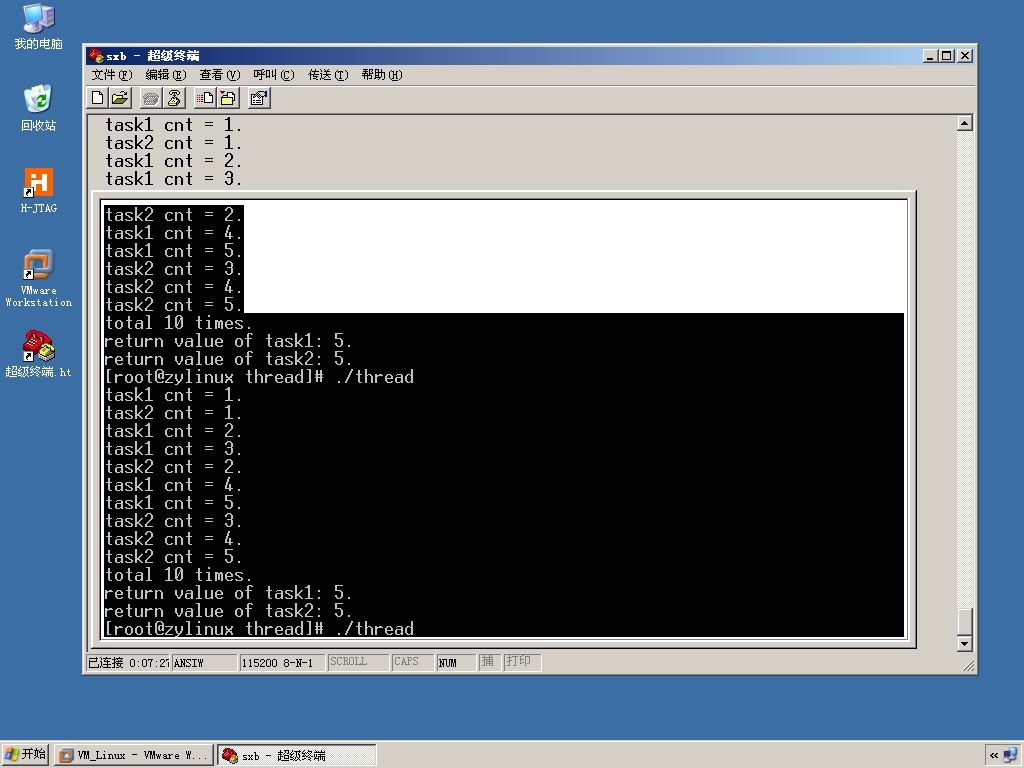Click the vertical scrollbar thumb
The height and width of the screenshot is (768, 1024).
click(x=965, y=621)
